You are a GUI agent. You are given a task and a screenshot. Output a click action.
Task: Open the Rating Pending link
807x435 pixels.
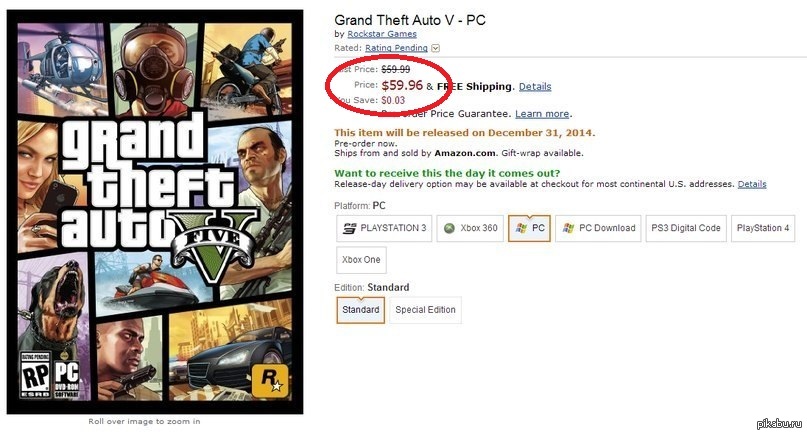pyautogui.click(x=396, y=48)
